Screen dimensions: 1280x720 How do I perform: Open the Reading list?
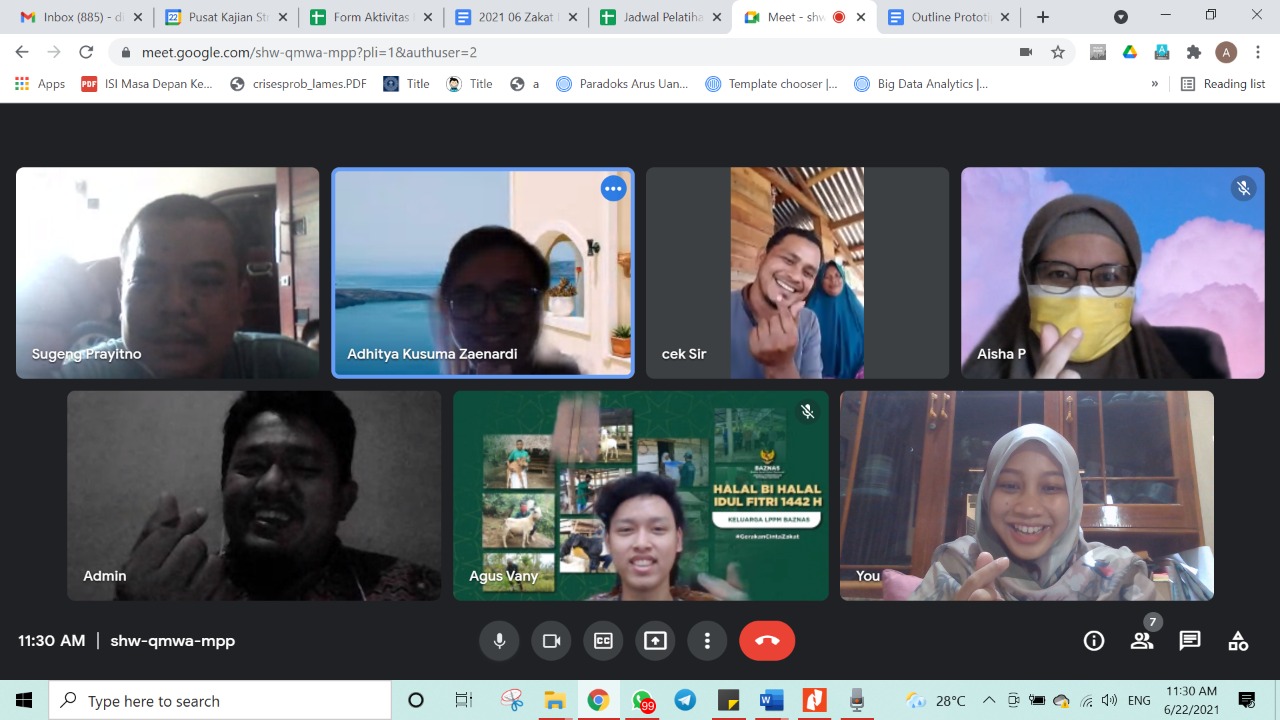(1223, 84)
